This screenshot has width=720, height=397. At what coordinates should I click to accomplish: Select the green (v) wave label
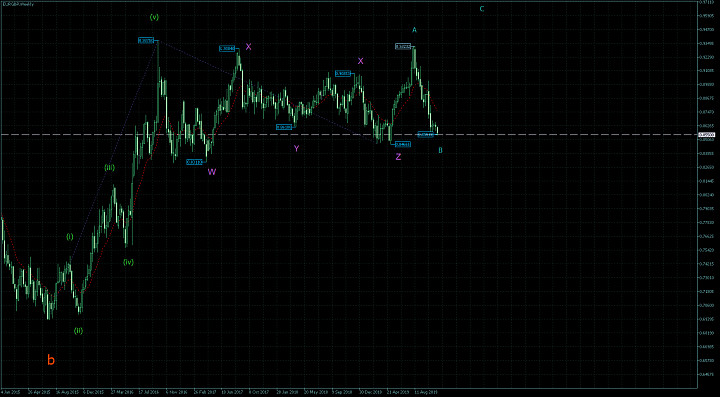(154, 17)
